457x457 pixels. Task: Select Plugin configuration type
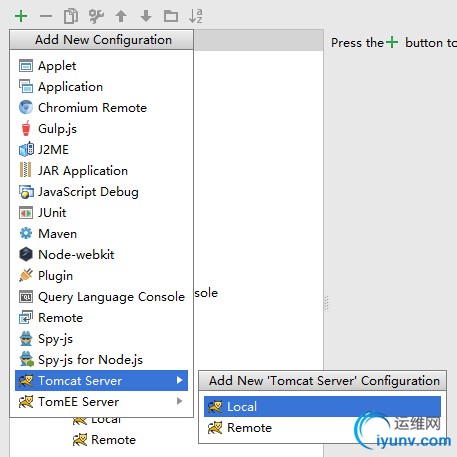[102, 275]
